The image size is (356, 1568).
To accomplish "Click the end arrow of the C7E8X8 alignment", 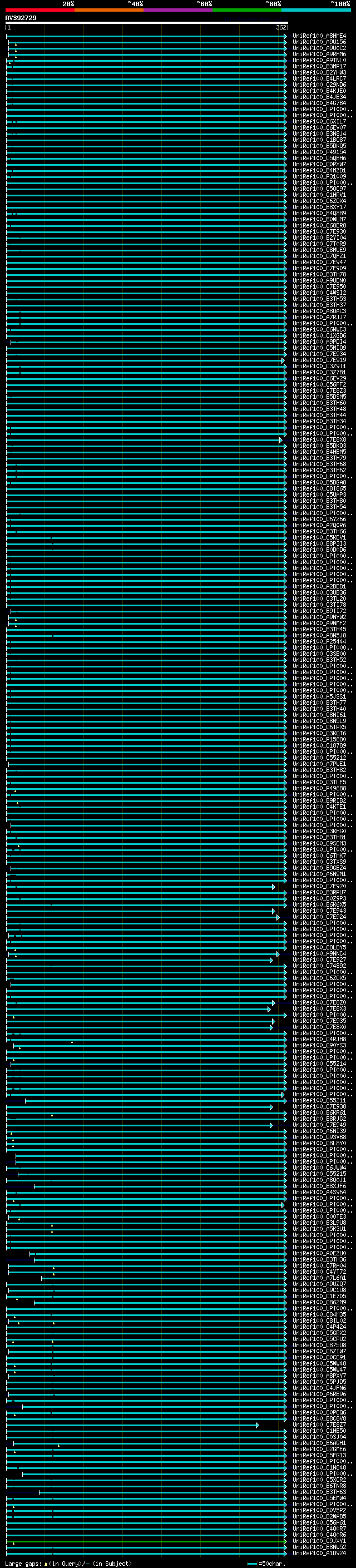I will click(281, 440).
